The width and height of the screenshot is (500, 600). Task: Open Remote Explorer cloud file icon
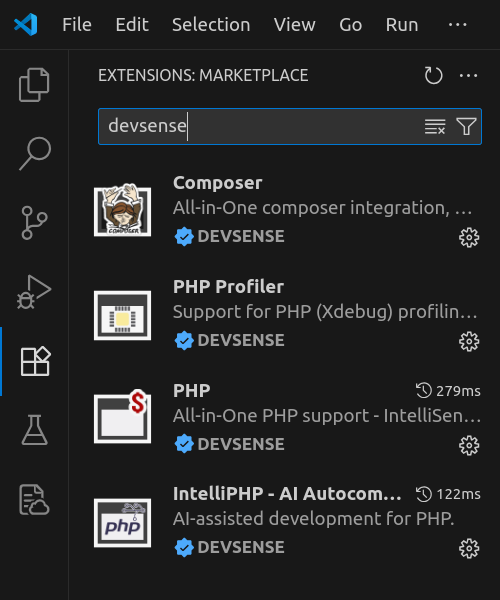34,499
